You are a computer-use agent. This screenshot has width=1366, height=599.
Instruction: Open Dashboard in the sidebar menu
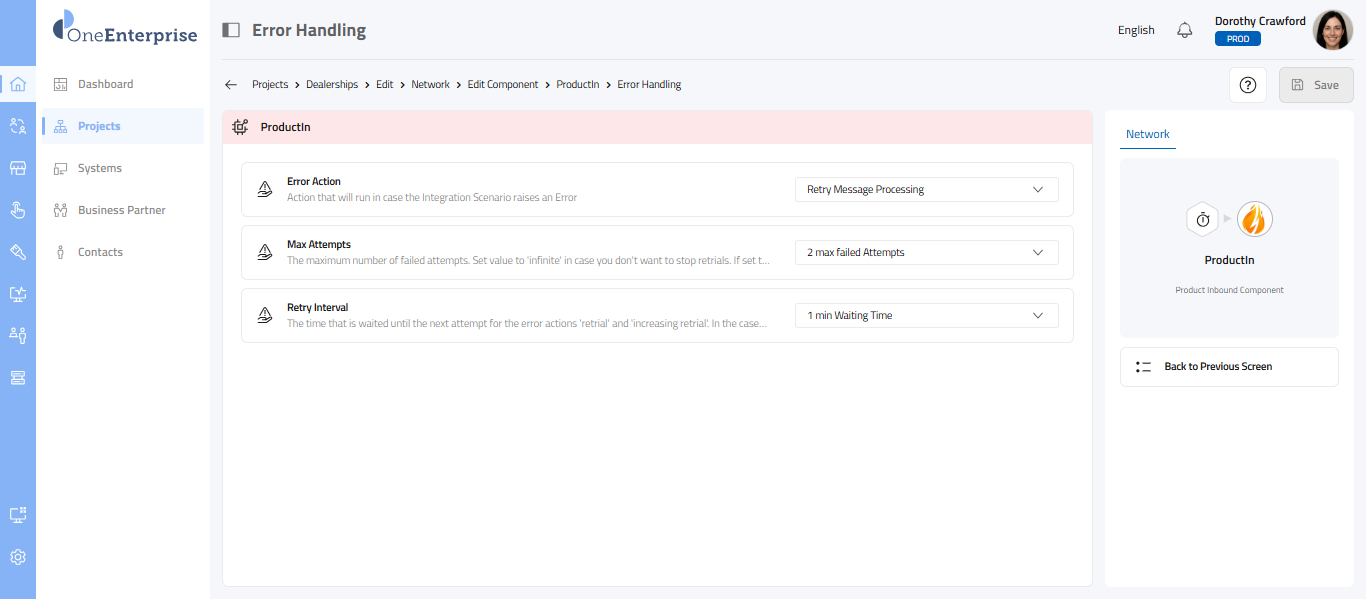point(105,84)
